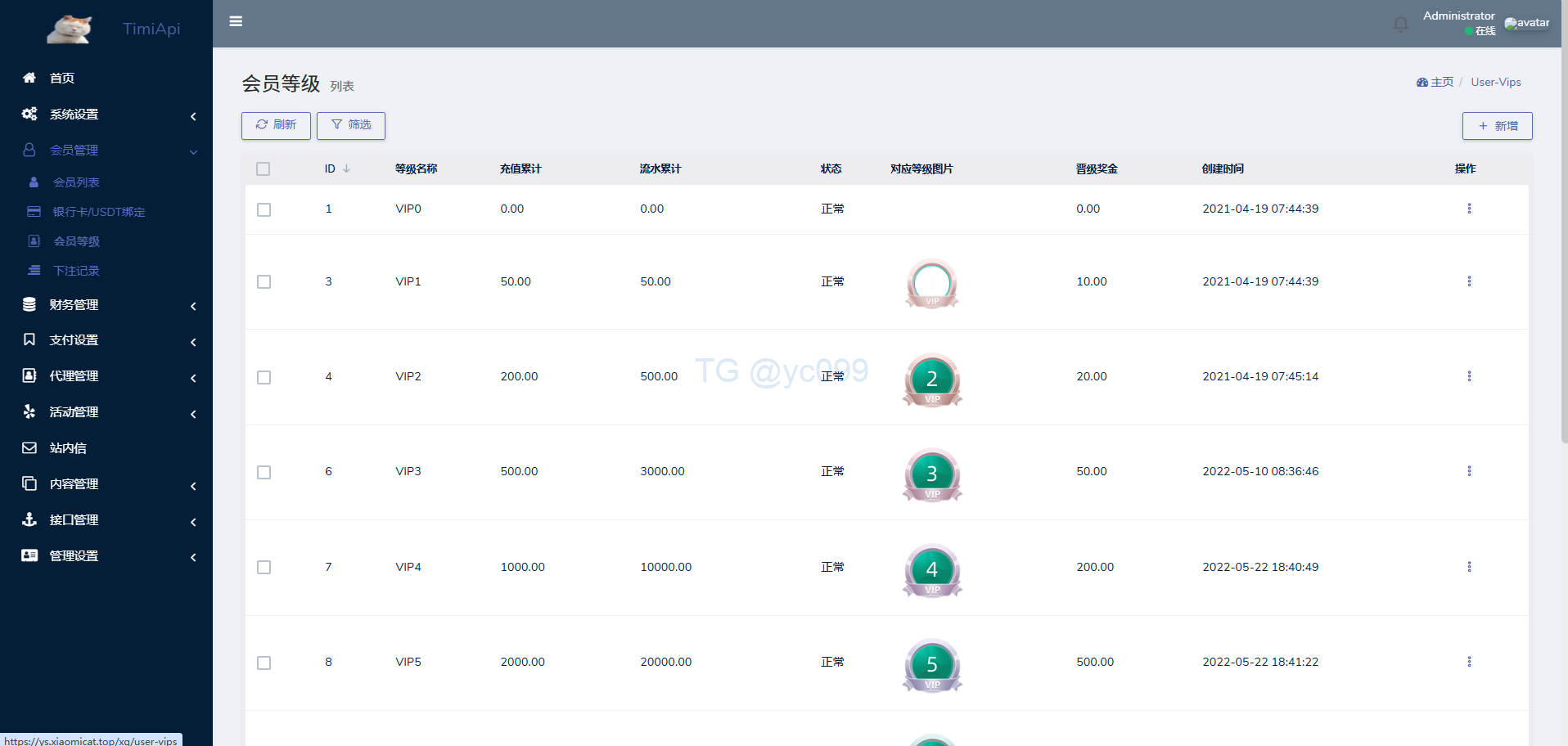The image size is (1568, 746).
Task: Click the 主页 breadcrumb link
Action: tap(1440, 82)
